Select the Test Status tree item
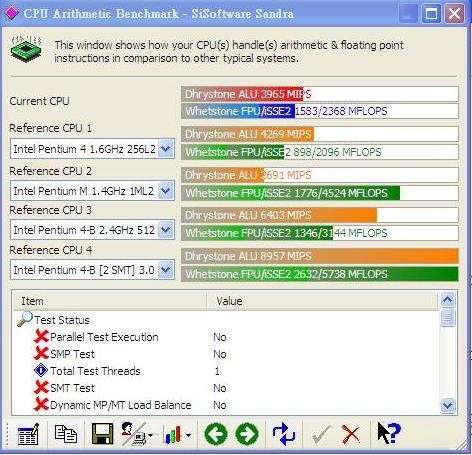Viewport: 472px width, 455px height. (62, 320)
